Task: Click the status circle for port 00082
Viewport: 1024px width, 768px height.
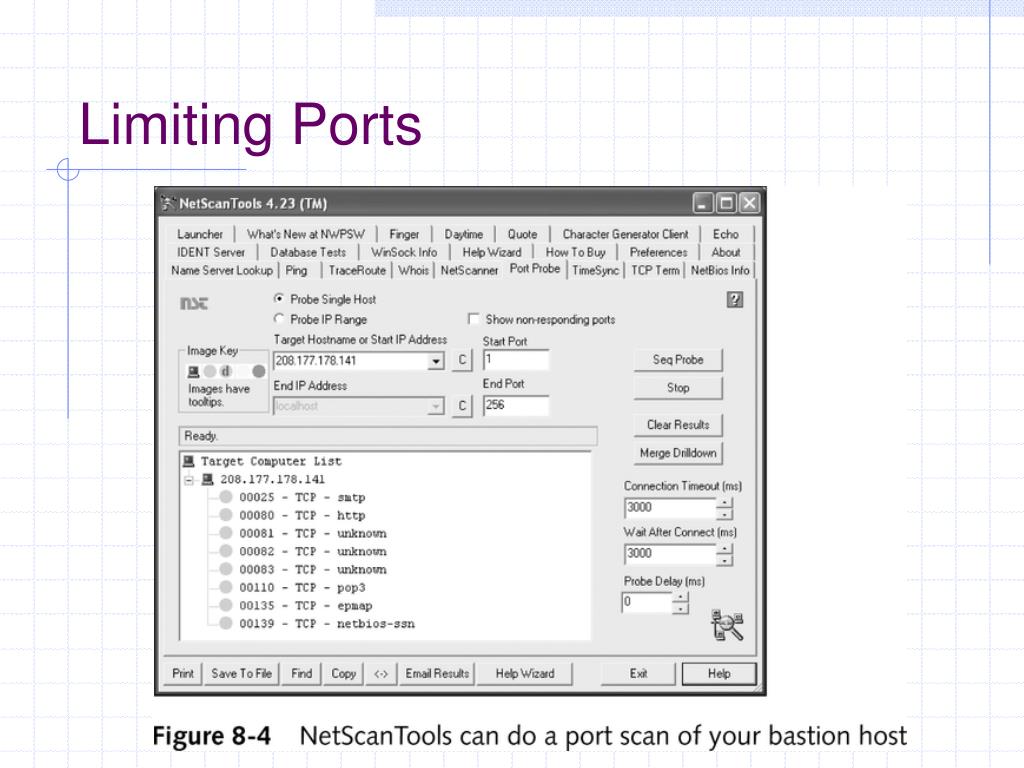Action: pyautogui.click(x=226, y=551)
